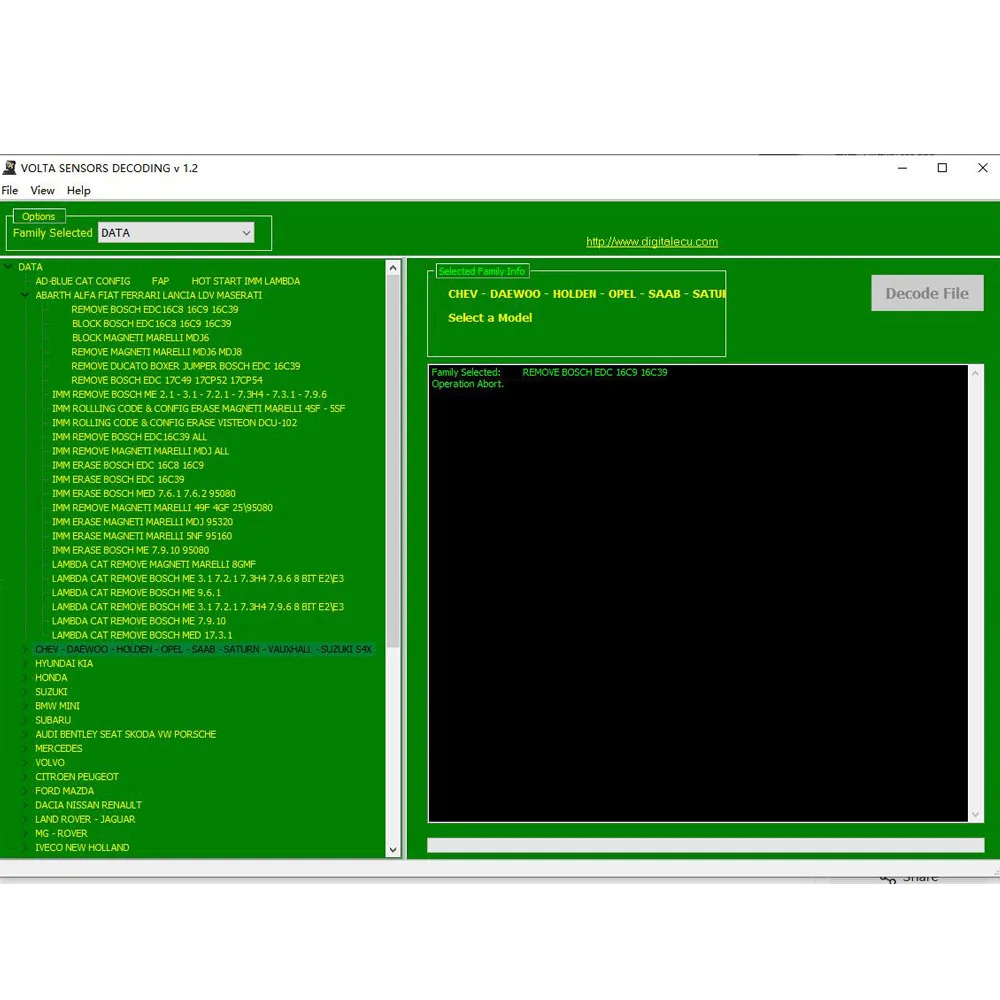Click the 'Select a Model' info text
The width and height of the screenshot is (1000, 1000).
click(490, 318)
